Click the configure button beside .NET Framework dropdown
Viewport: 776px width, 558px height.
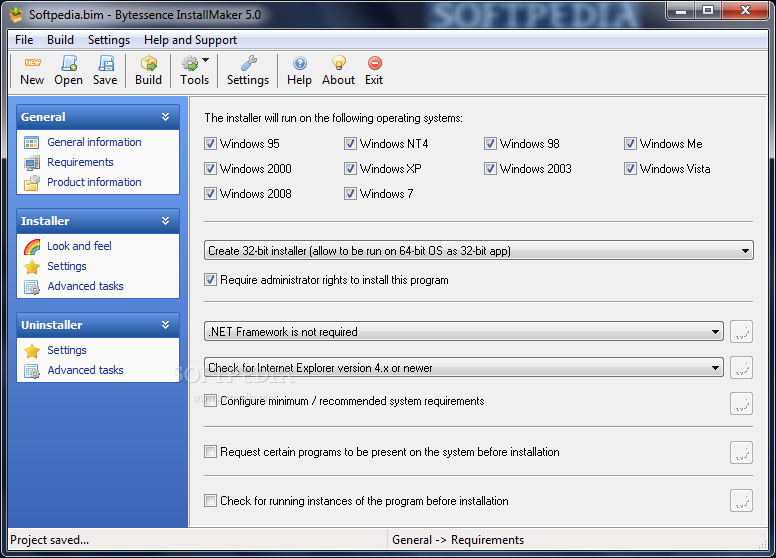point(741,331)
